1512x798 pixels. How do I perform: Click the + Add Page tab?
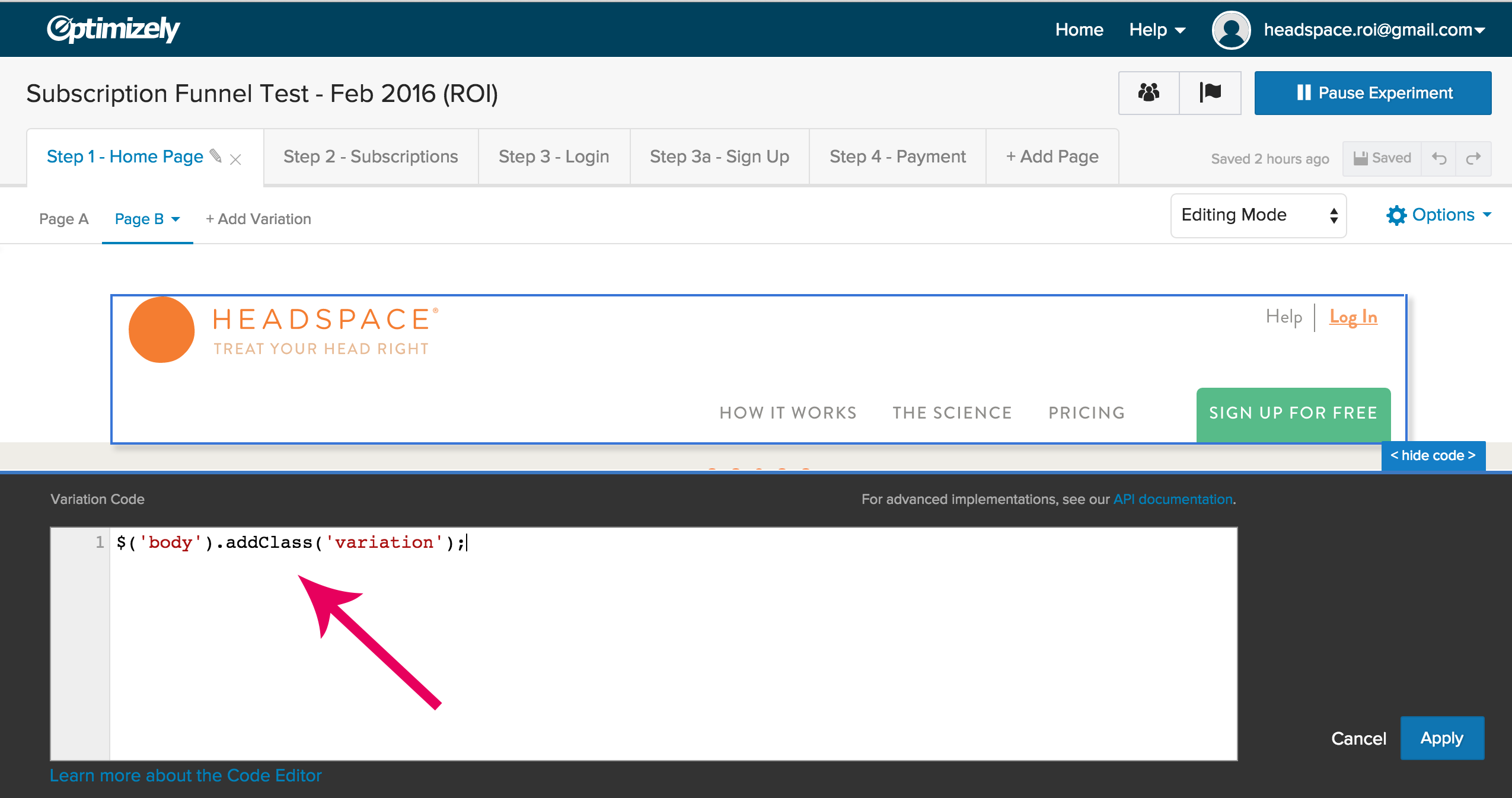(x=1052, y=157)
